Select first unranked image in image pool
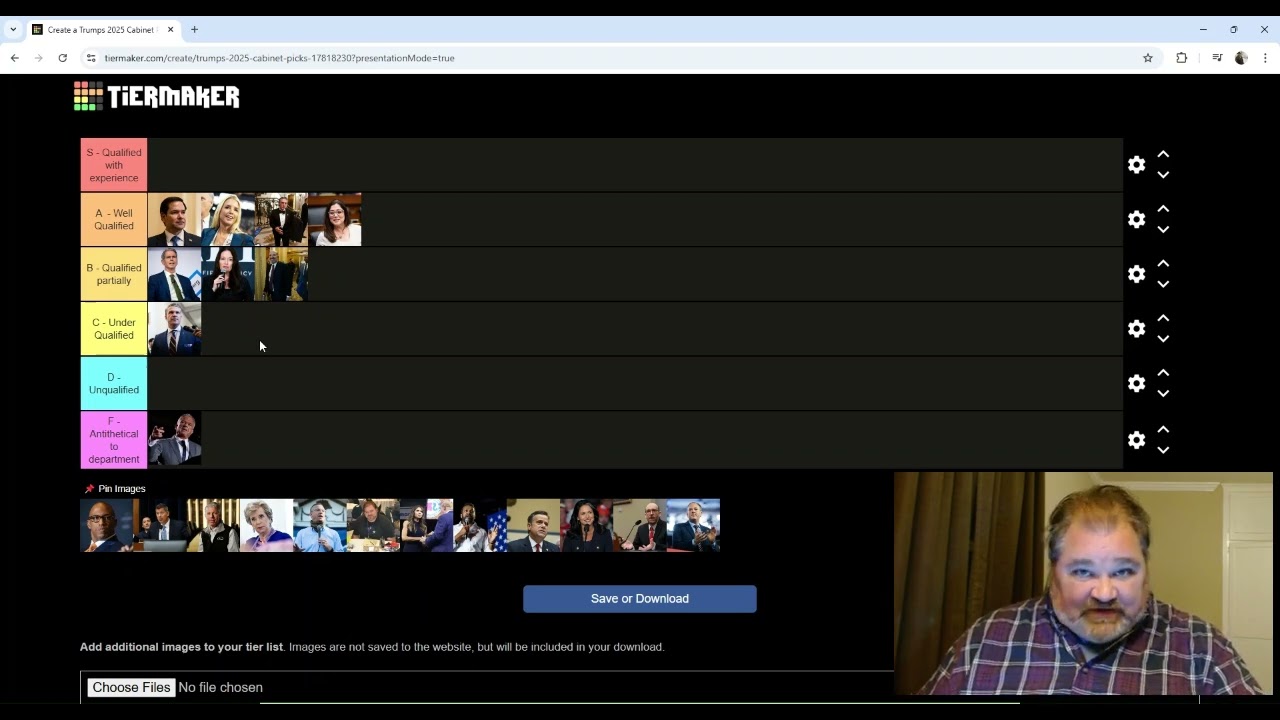Screen dimensions: 1280x720 tap(107, 526)
